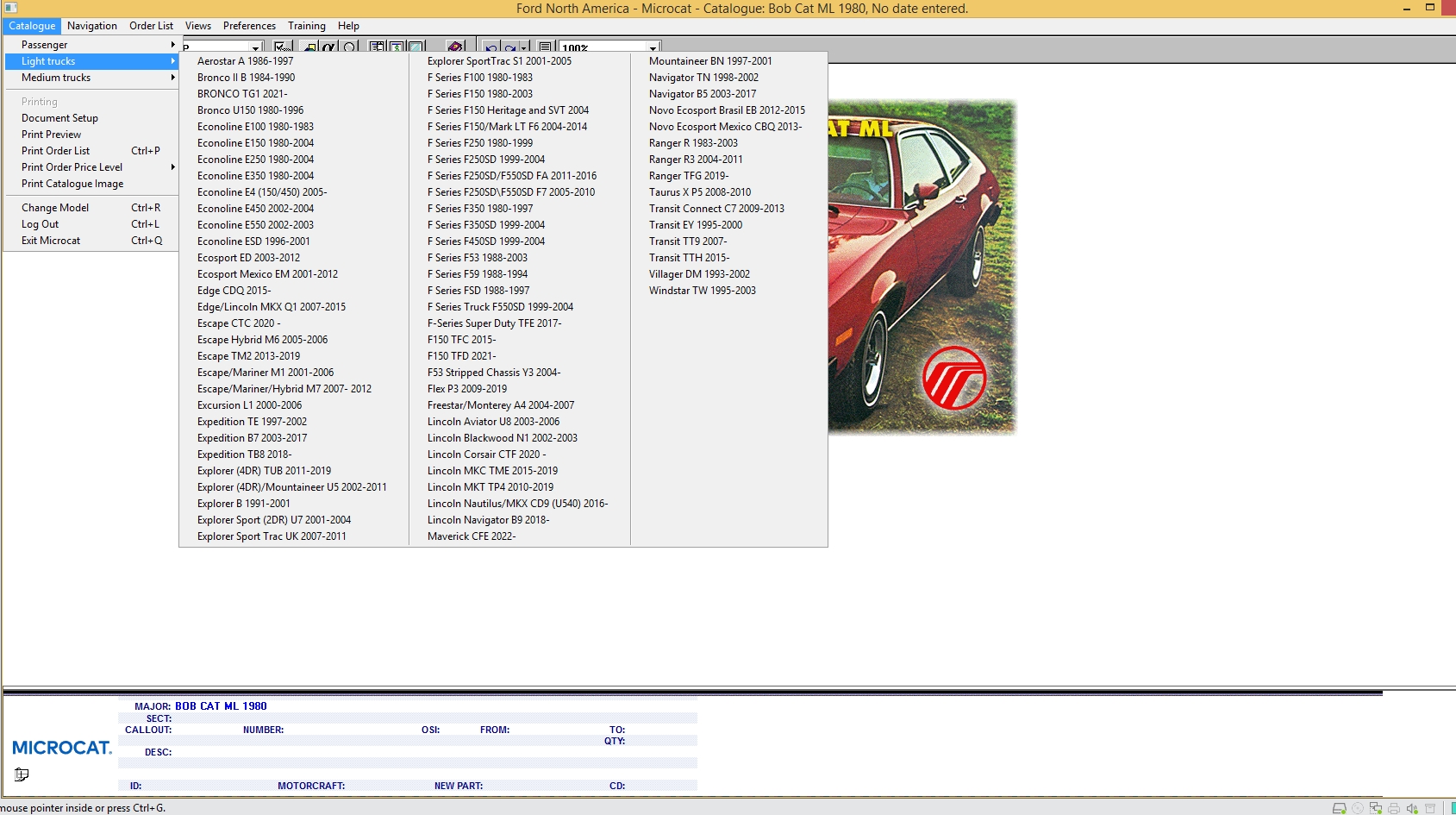Image resolution: width=1456 pixels, height=815 pixels.
Task: Click the checkmark list toolbar icon
Action: [283, 47]
